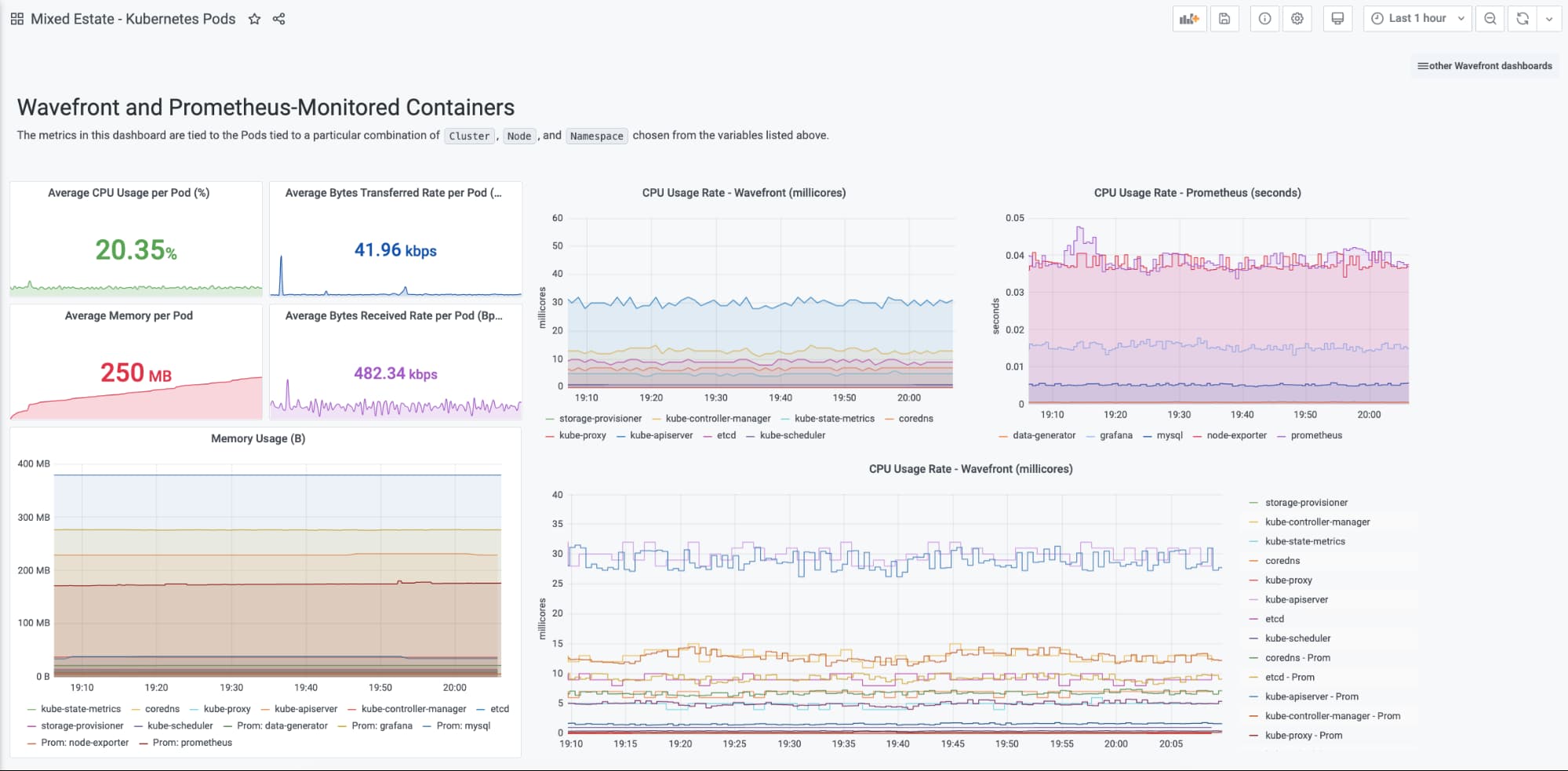Viewport: 1568px width, 771px height.
Task: Open other Wavefront dashboards links menu
Action: coord(1484,66)
